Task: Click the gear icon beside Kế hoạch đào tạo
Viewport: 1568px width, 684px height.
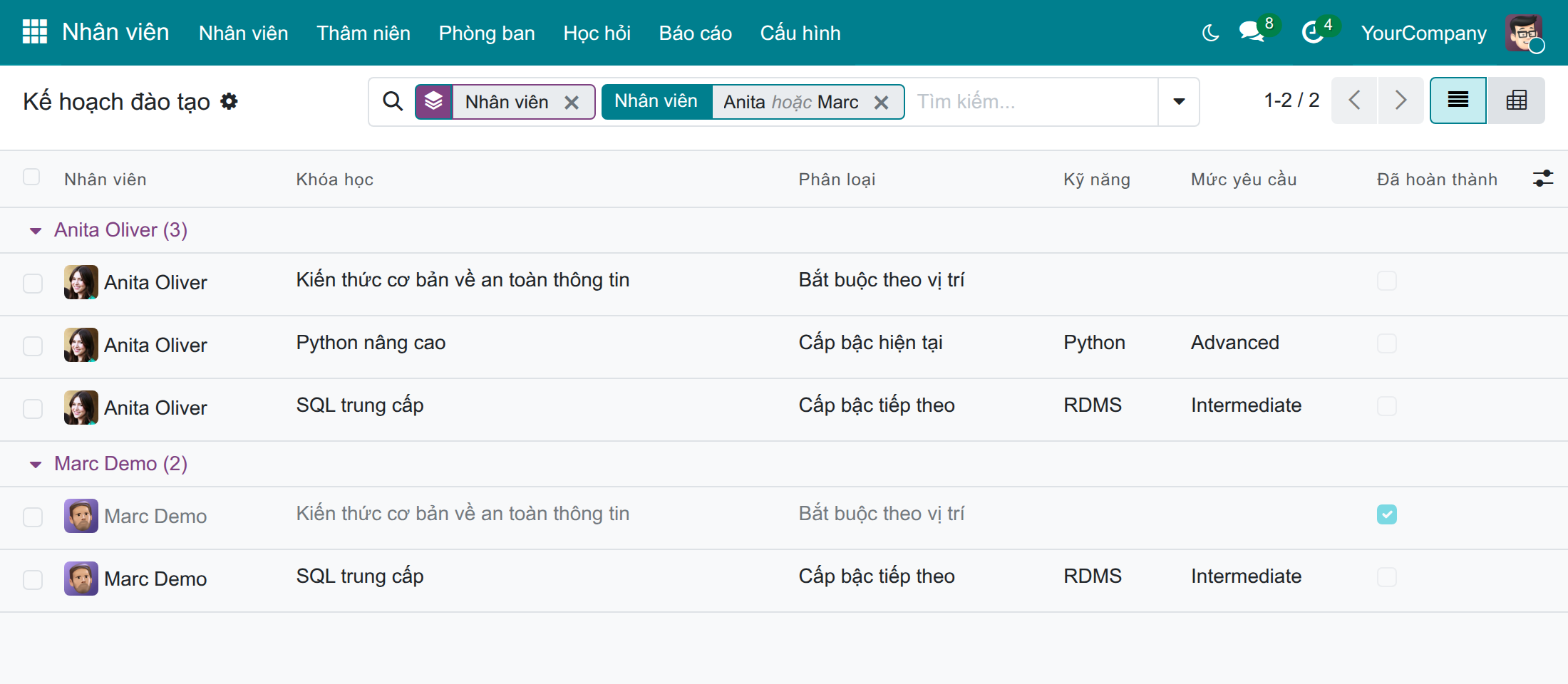Action: [x=229, y=101]
